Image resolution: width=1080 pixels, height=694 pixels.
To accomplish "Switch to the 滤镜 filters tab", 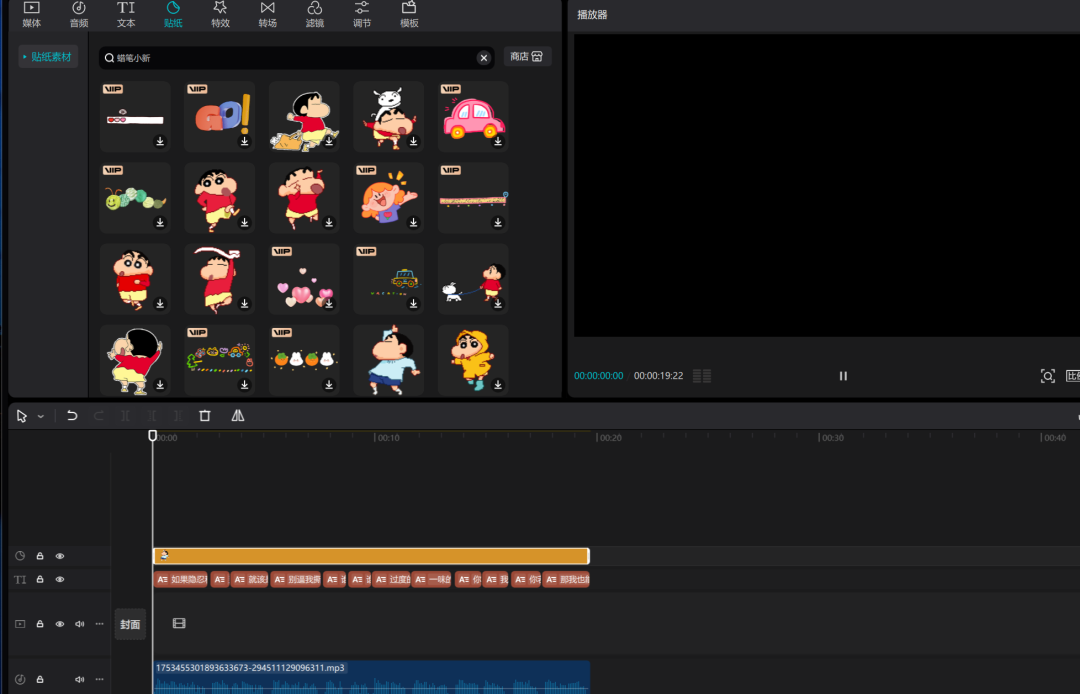I will click(315, 14).
